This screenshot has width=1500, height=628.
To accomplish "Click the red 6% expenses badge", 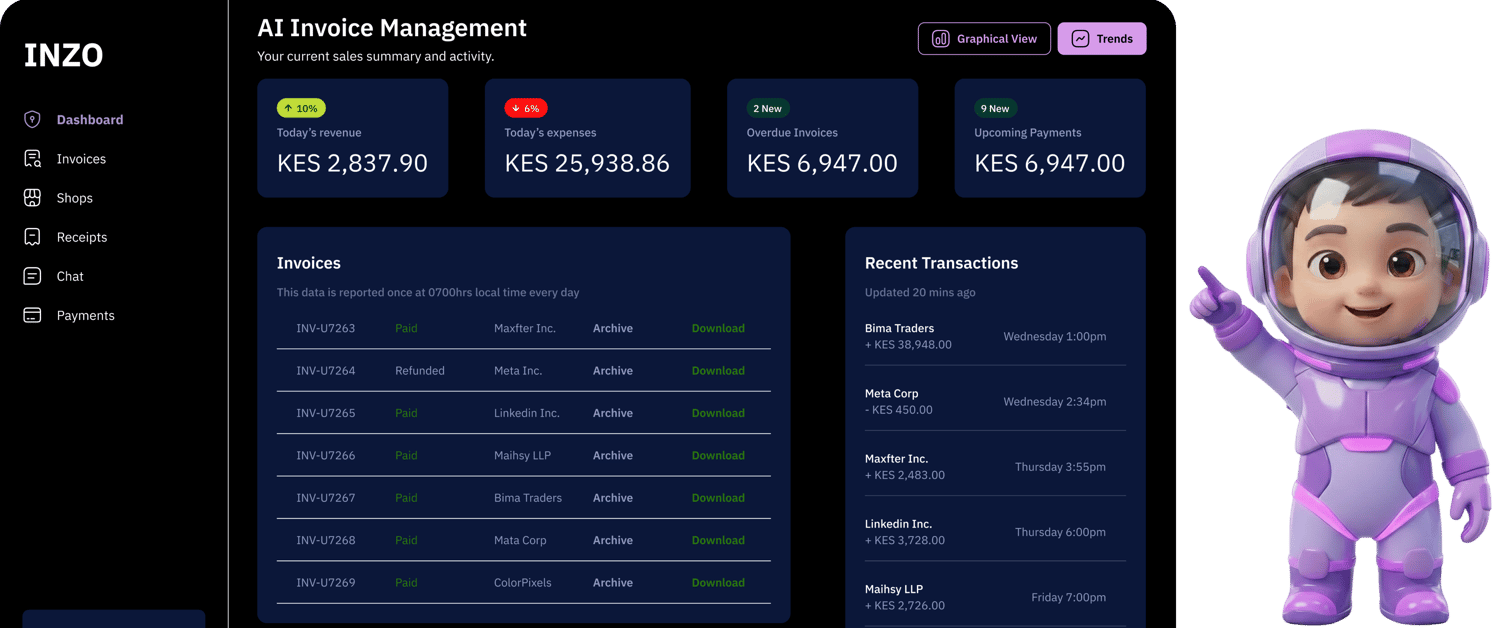I will pyautogui.click(x=525, y=107).
